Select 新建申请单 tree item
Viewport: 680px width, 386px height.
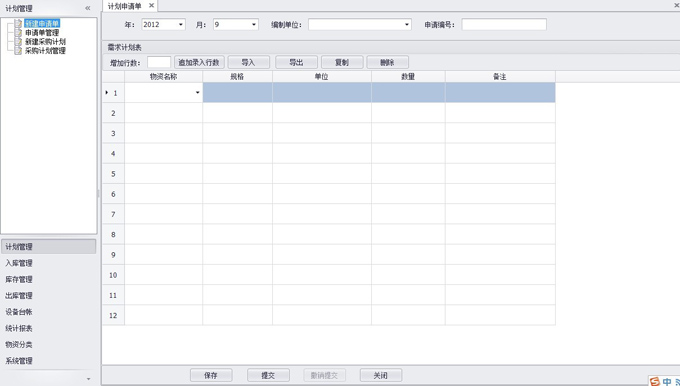pos(42,23)
